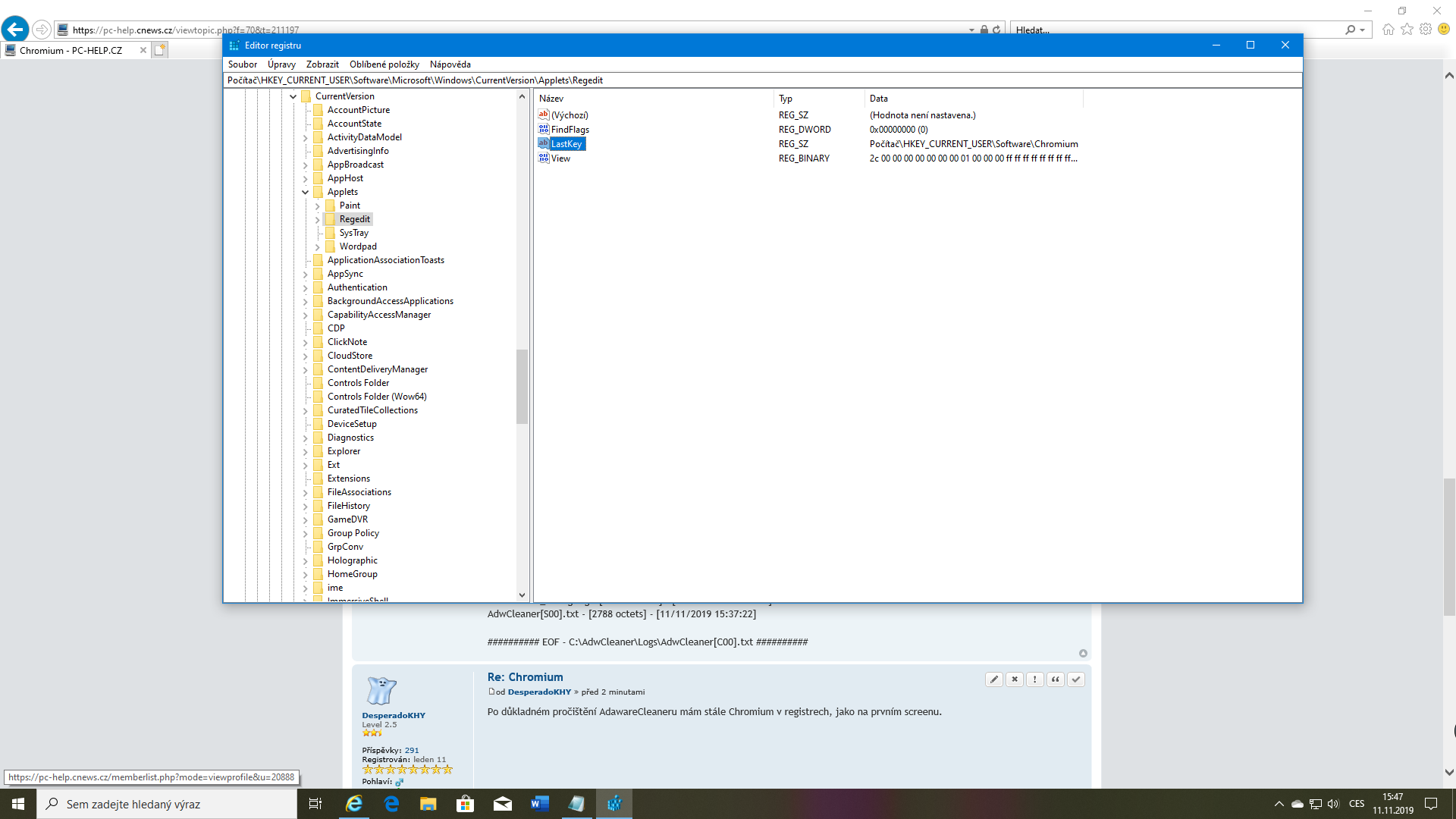Open the DesperadoKHY profile link
Viewport: 1456px width, 819px height.
pyautogui.click(x=393, y=715)
